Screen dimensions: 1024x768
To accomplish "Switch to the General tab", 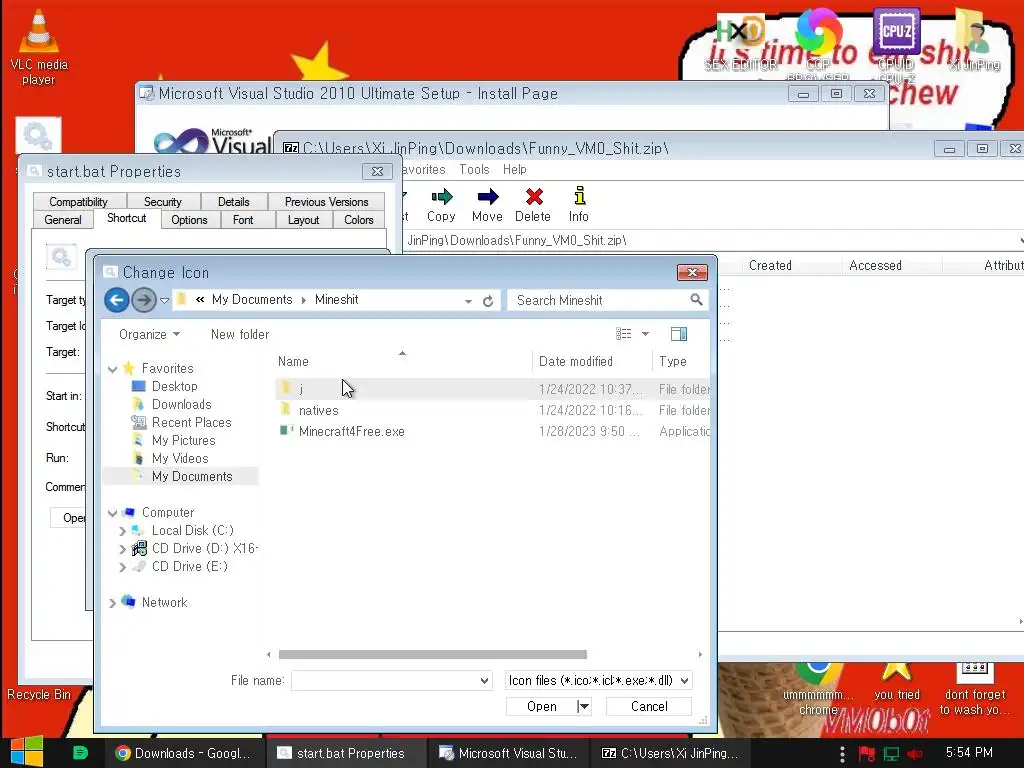I will click(x=63, y=220).
